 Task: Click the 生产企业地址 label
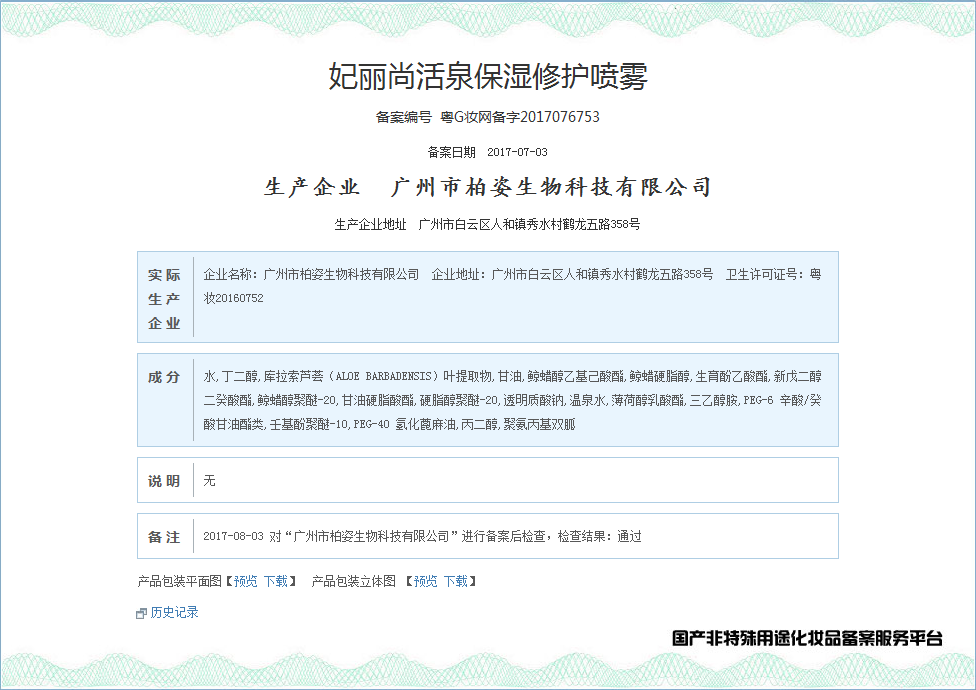(370, 225)
